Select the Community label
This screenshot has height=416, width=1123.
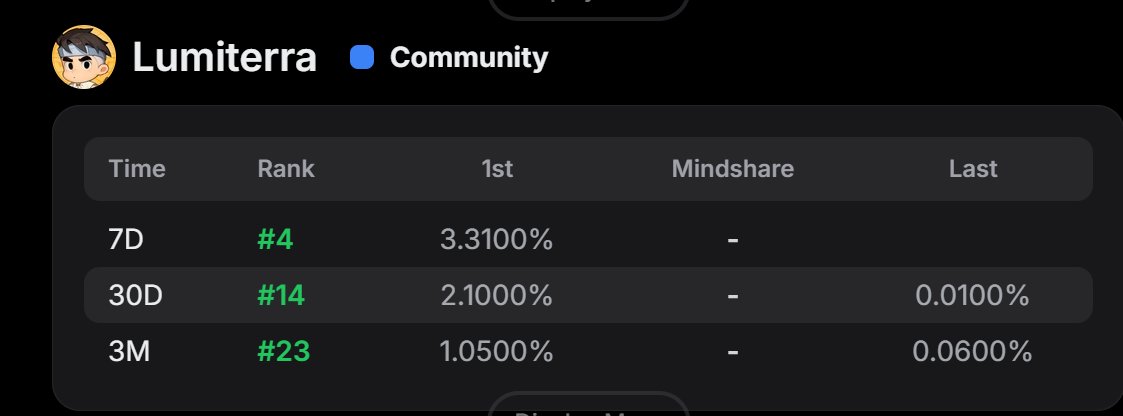coord(468,58)
